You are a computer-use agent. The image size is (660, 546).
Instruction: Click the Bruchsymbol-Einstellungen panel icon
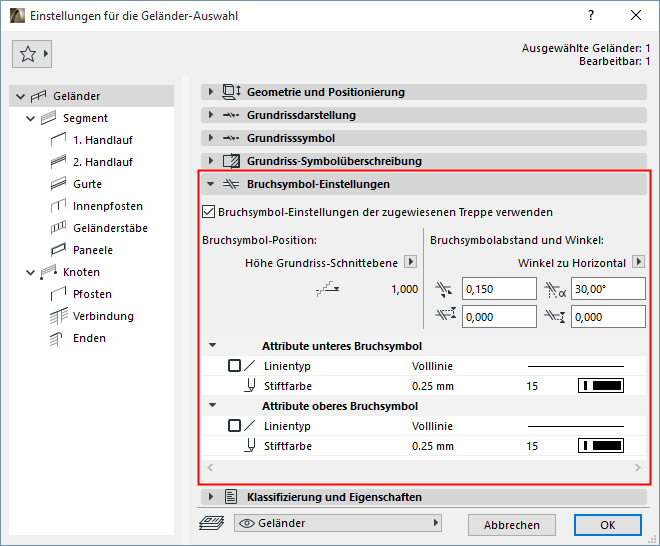tap(231, 184)
